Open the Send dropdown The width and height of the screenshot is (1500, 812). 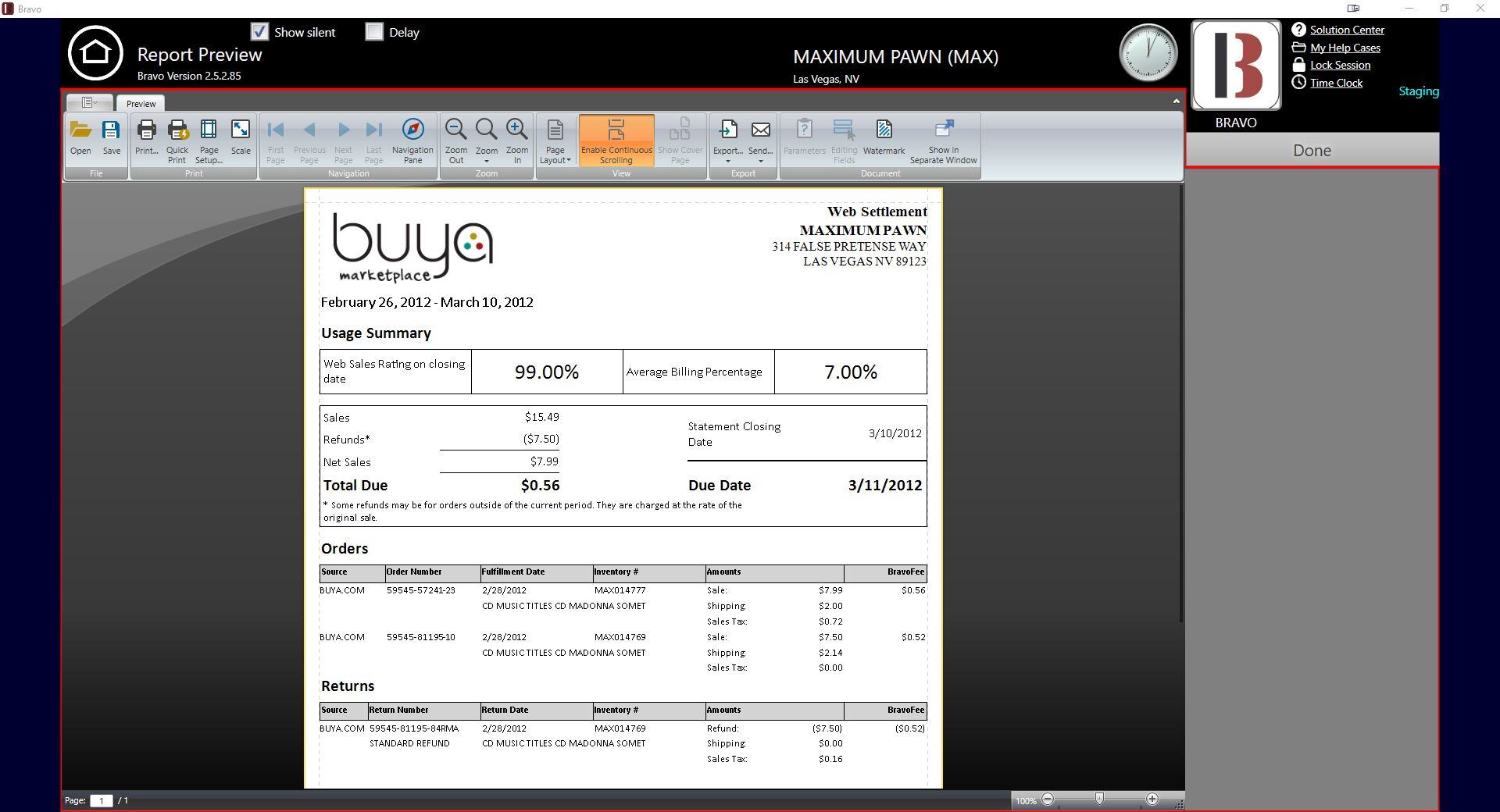pos(760,141)
